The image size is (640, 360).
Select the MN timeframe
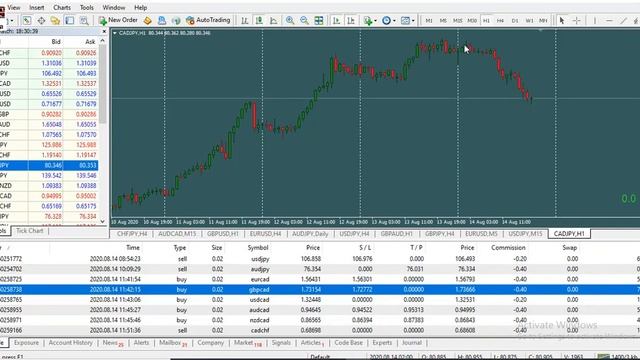click(x=543, y=20)
